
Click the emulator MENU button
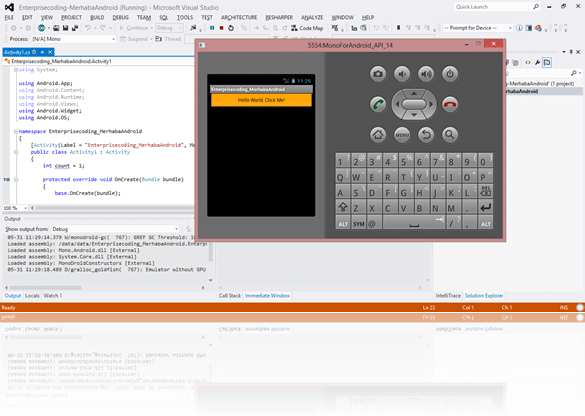pos(402,135)
